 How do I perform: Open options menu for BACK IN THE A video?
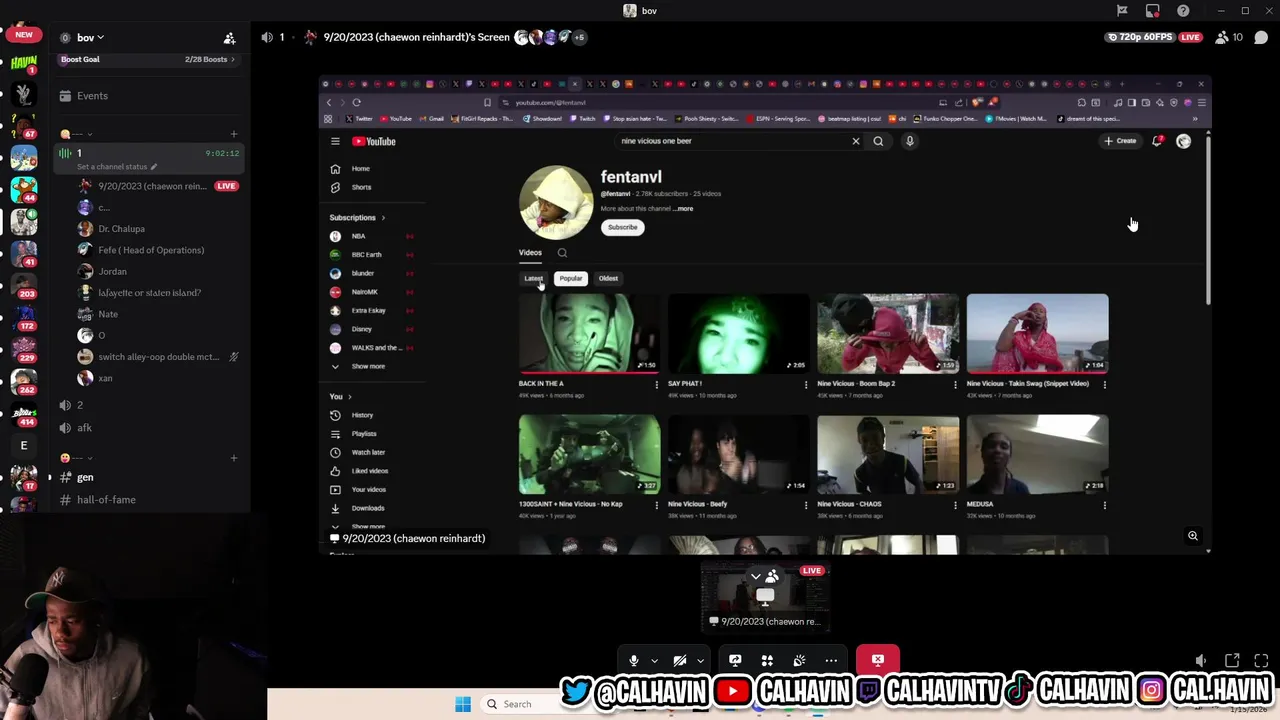[x=656, y=384]
